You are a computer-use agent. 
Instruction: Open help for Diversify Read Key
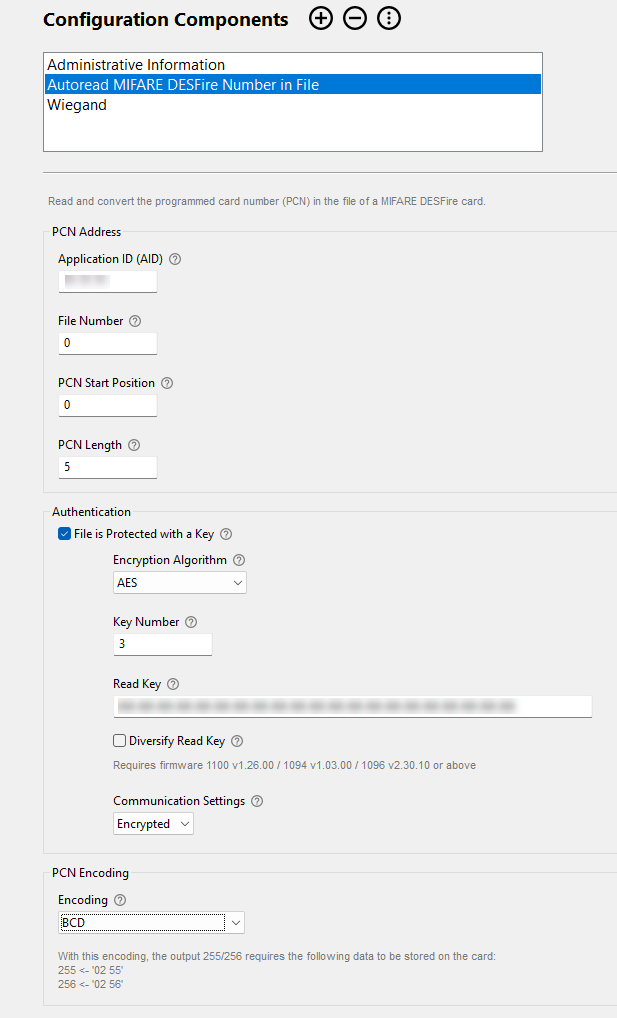point(236,740)
